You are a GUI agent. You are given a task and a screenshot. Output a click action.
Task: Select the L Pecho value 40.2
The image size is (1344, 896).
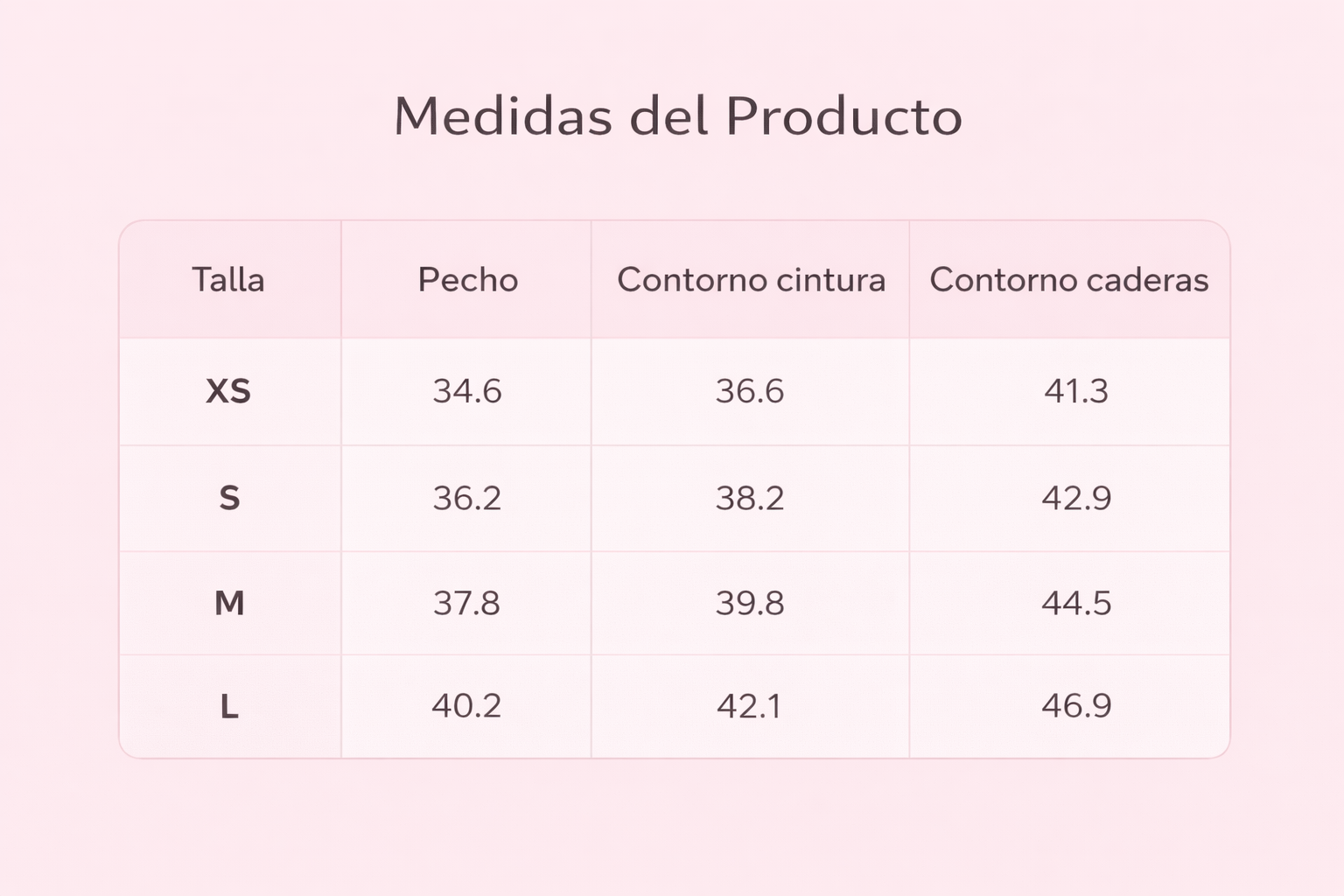coord(467,705)
